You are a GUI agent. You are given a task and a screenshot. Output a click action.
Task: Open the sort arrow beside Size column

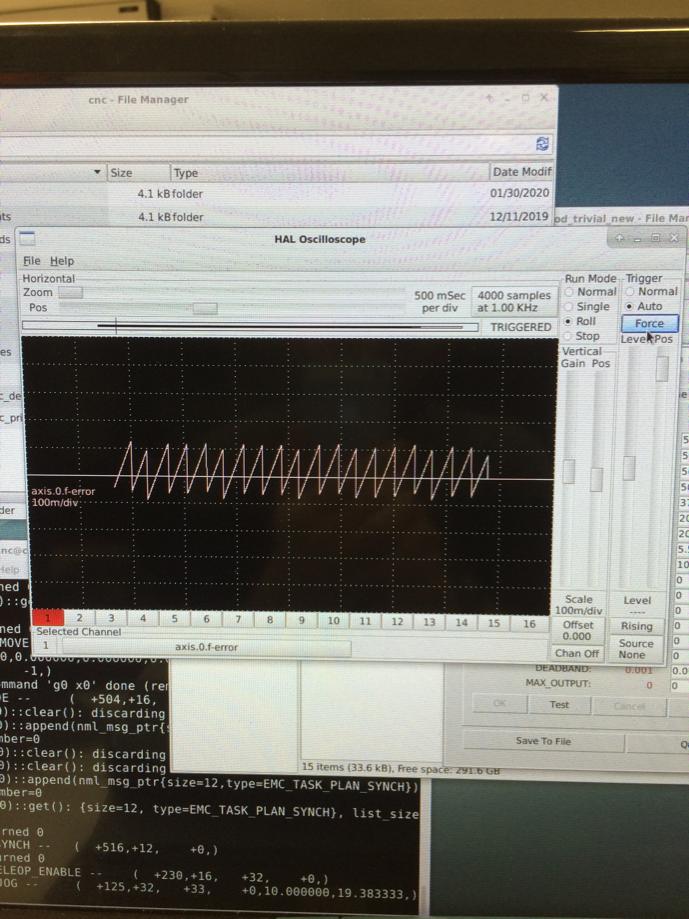97,172
